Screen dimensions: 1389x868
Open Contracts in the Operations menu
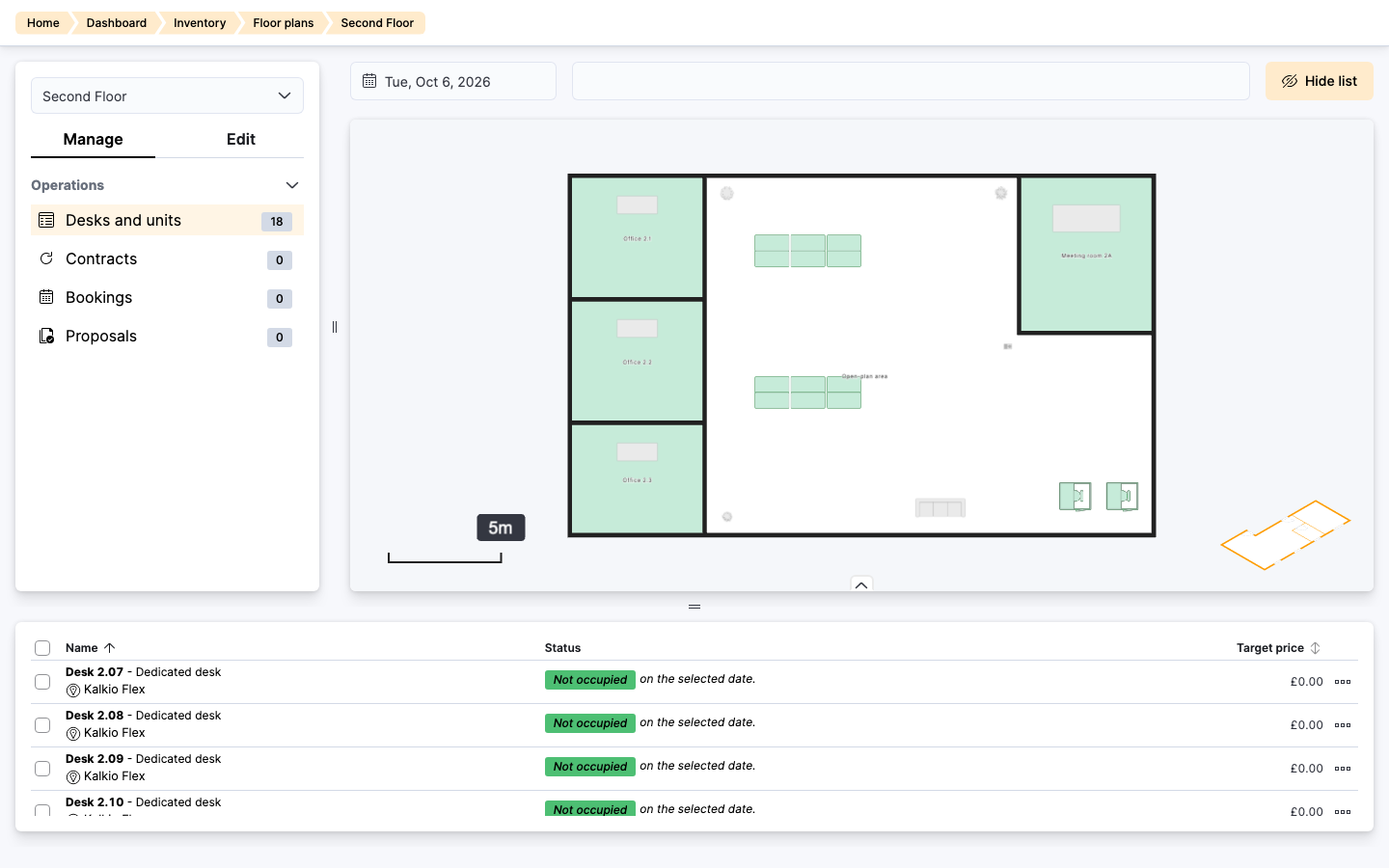(x=167, y=258)
